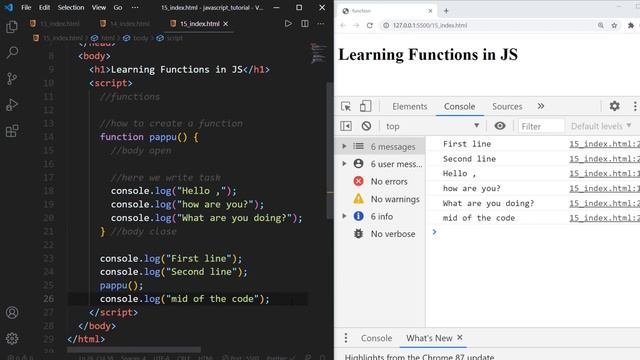This screenshot has height=360, width=640.
Task: Go back in the Chrome browser
Action: pyautogui.click(x=343, y=25)
